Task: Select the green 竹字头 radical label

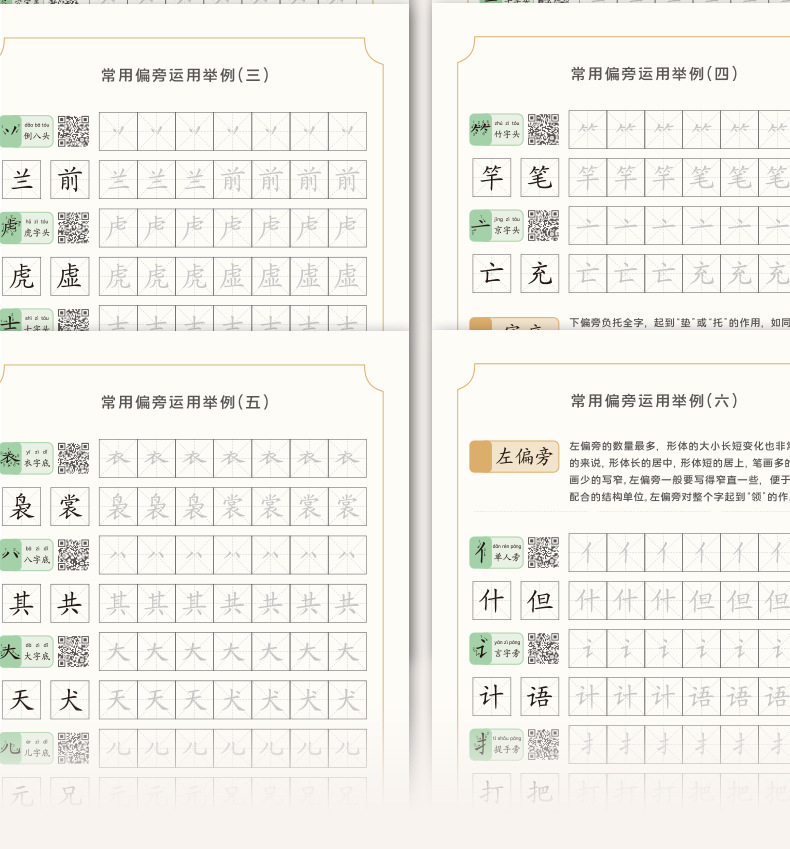Action: click(x=496, y=129)
